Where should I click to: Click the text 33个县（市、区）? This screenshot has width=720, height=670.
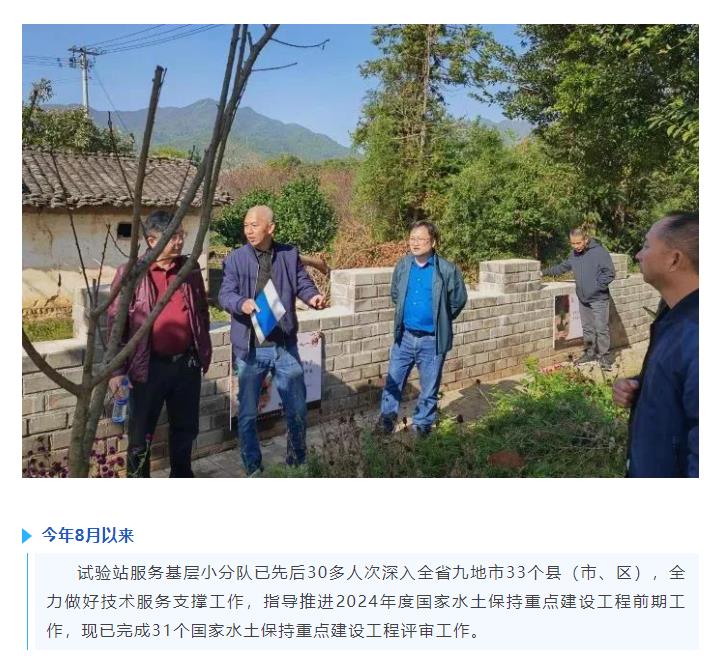pyautogui.click(x=574, y=573)
